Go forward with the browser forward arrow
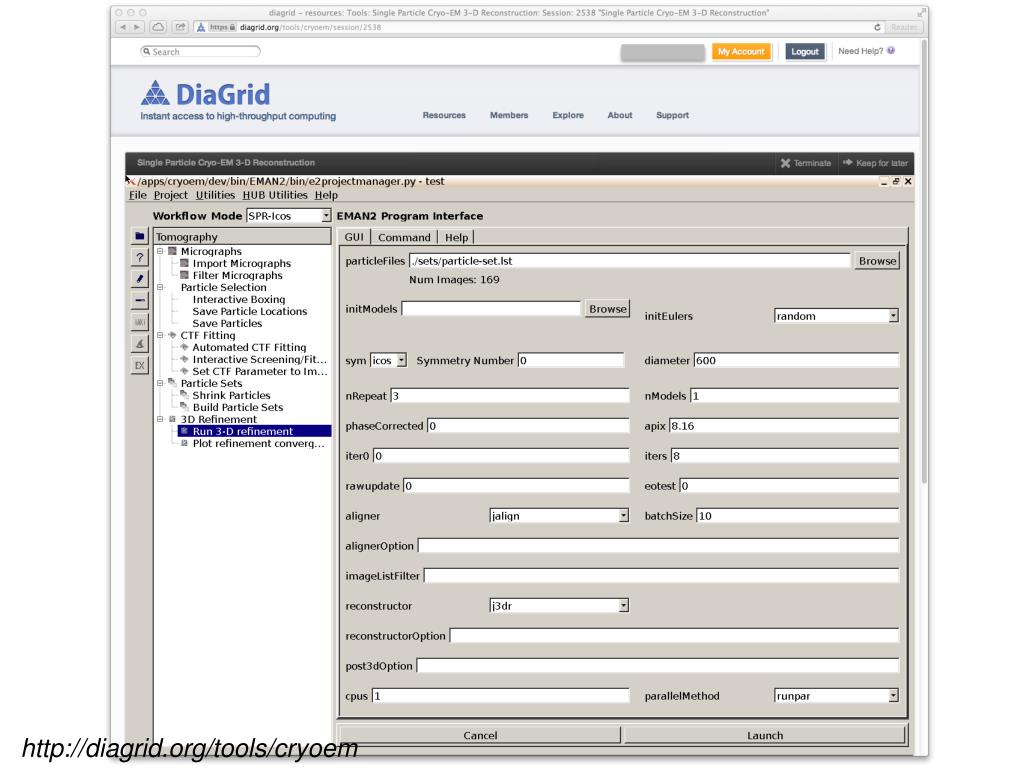Image resolution: width=1024 pixels, height=768 pixels. (136, 27)
